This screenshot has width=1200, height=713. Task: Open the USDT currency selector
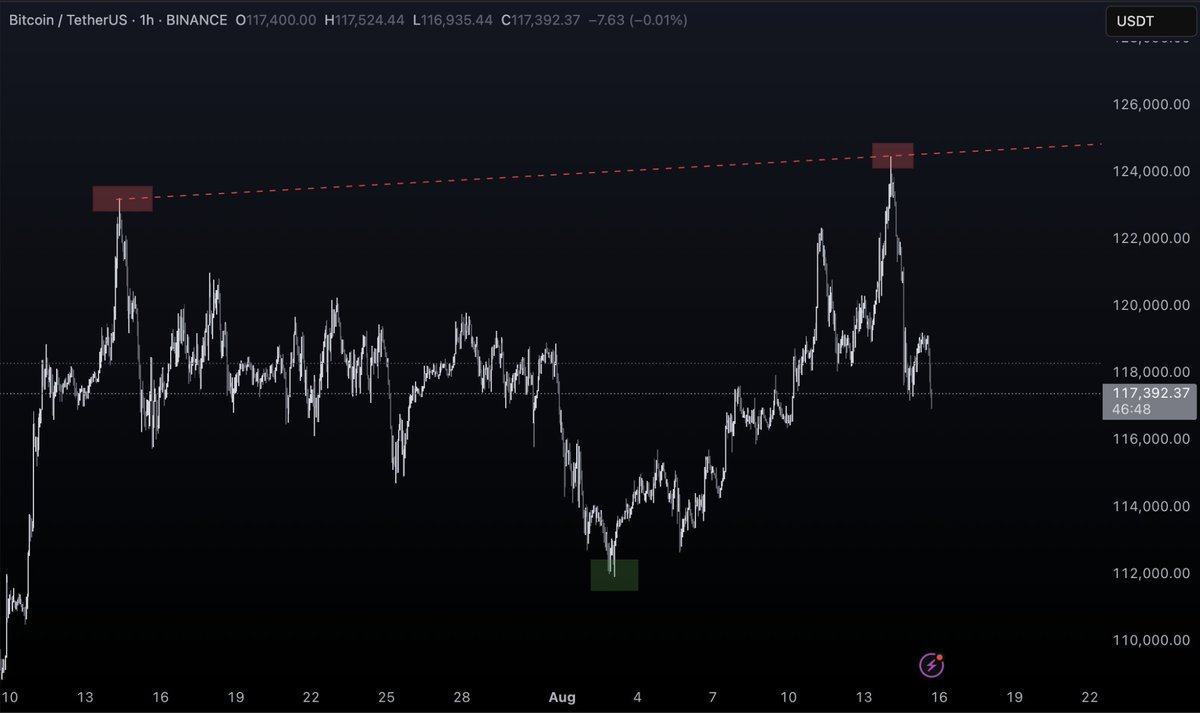[x=1149, y=21]
